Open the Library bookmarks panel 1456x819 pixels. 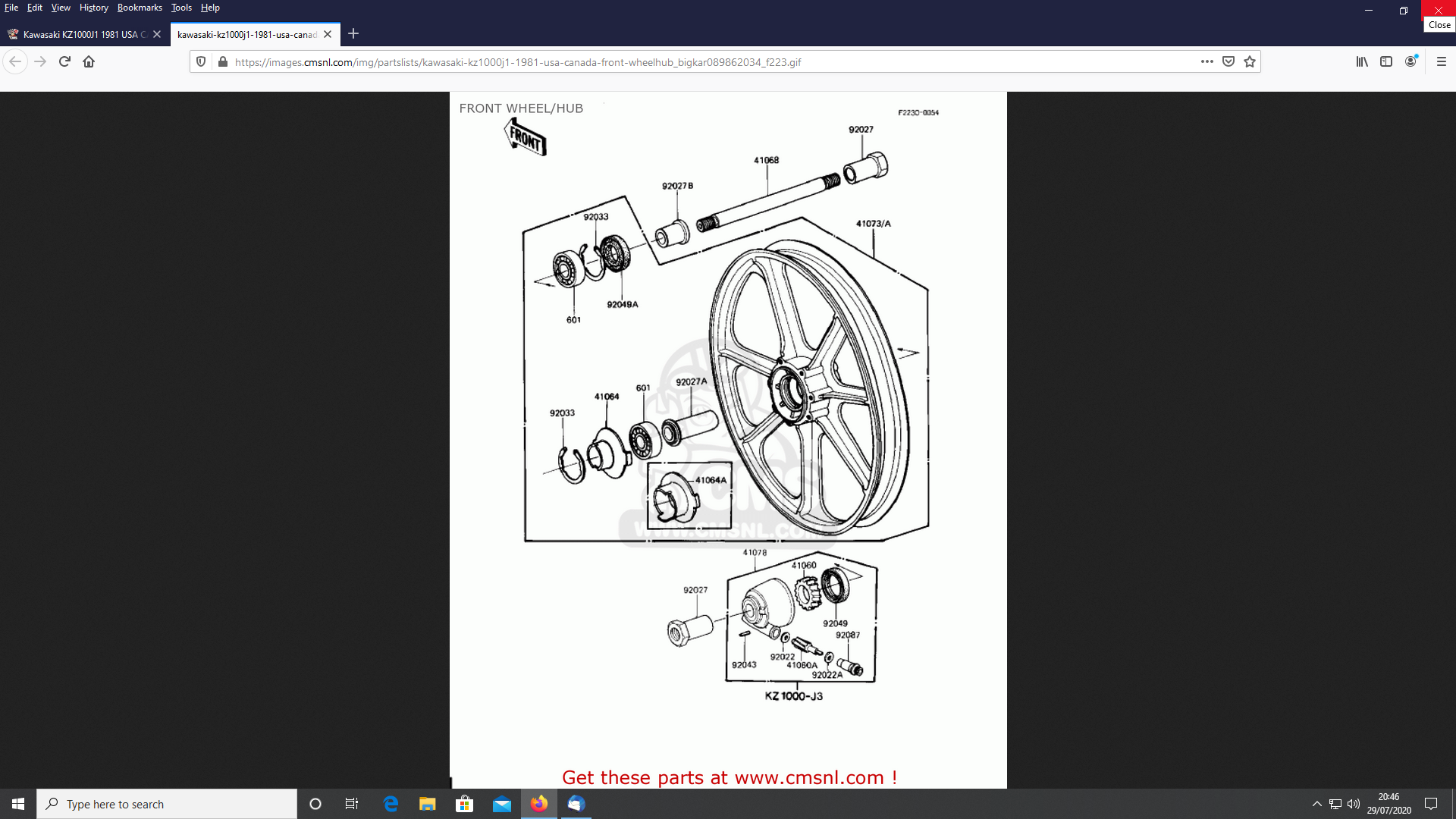point(1362,62)
